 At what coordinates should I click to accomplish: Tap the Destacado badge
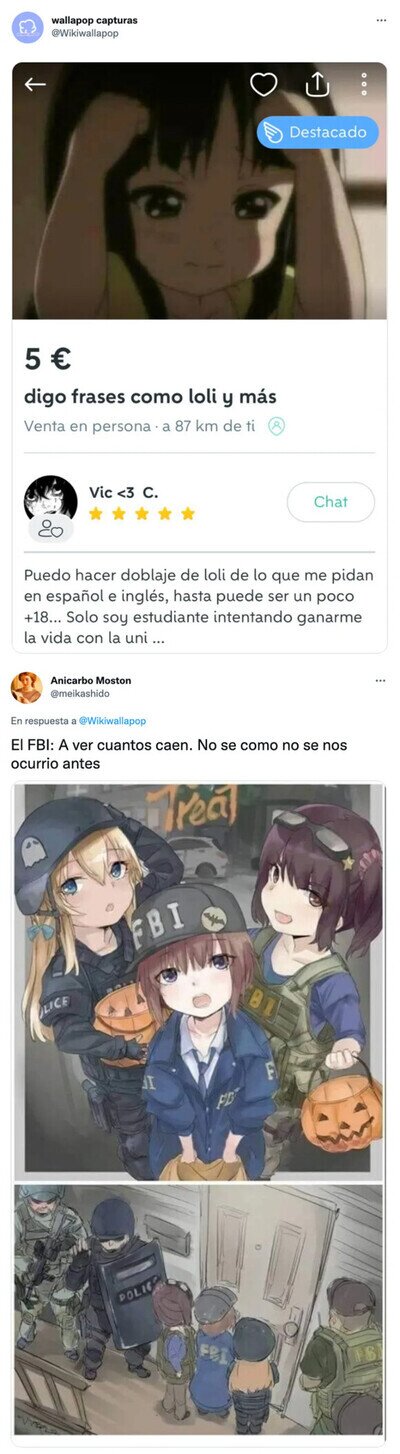point(318,132)
